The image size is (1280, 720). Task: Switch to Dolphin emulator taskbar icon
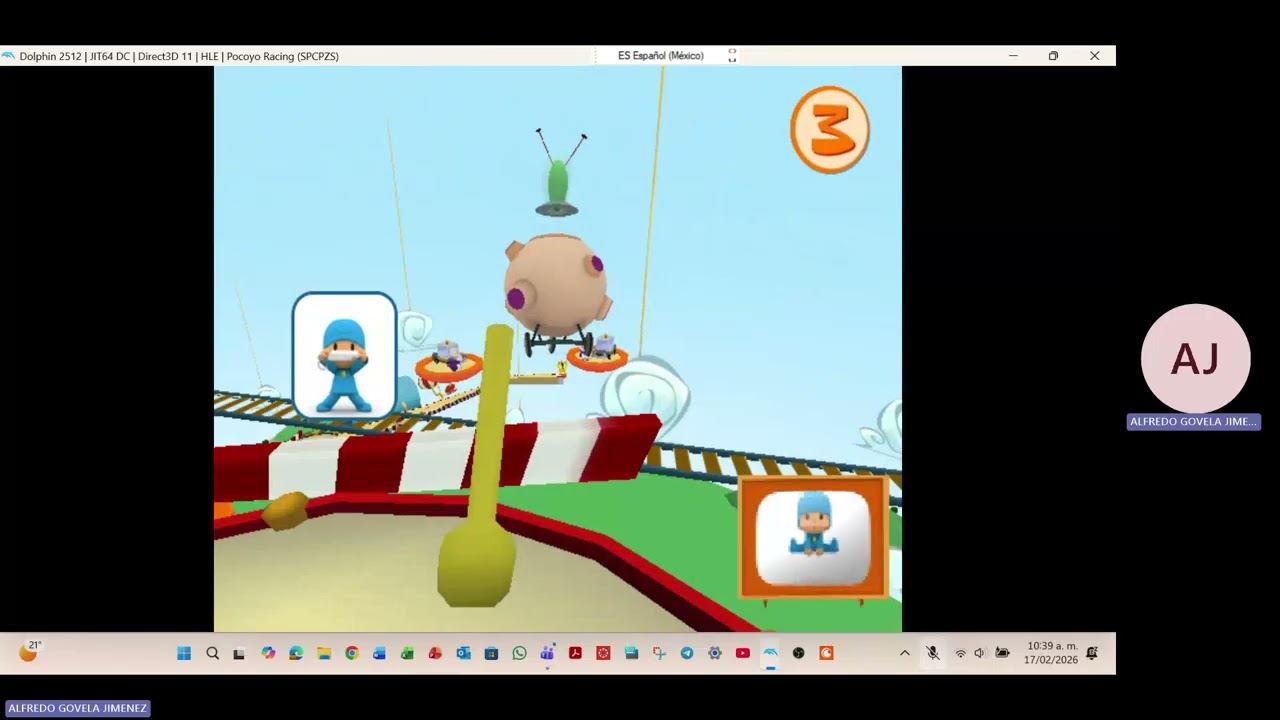[770, 653]
